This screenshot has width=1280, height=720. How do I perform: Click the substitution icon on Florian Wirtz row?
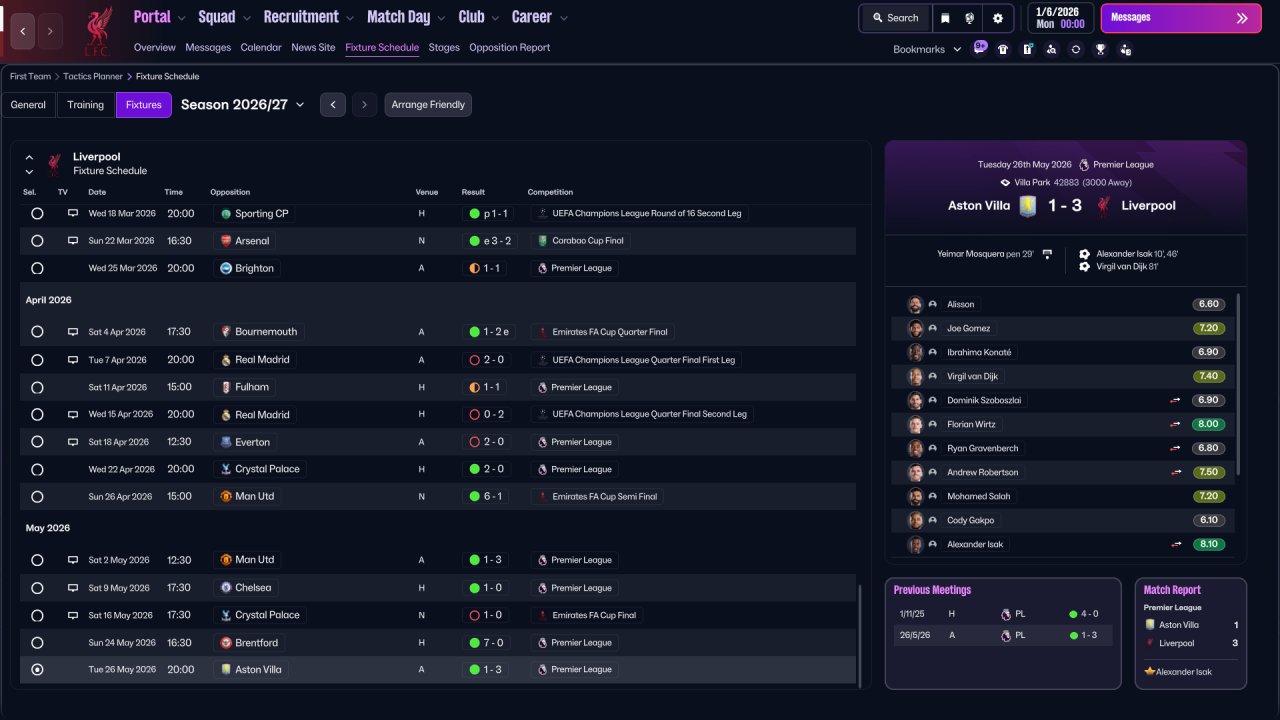click(1177, 424)
